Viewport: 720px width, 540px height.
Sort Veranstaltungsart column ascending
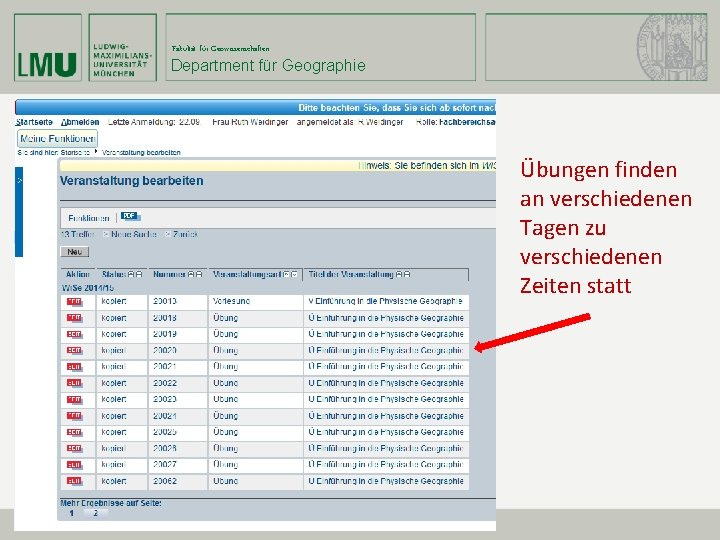(287, 274)
